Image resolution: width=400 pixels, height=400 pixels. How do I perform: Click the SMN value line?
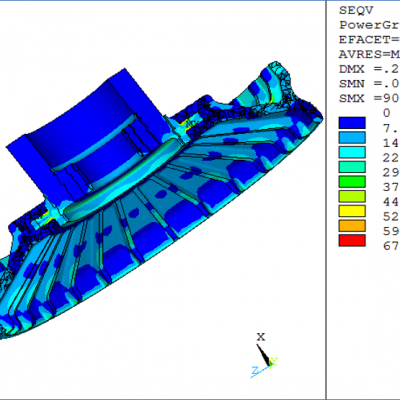click(369, 84)
